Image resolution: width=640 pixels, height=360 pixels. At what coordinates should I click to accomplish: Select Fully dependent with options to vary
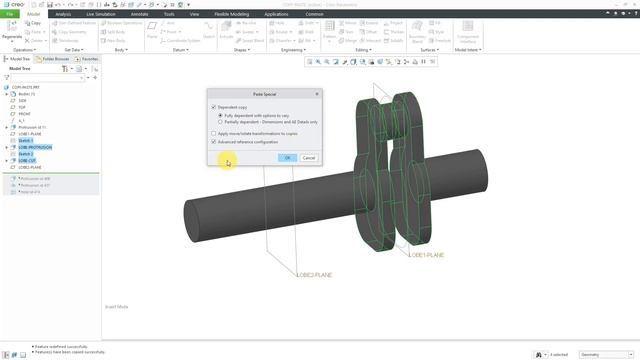point(220,116)
